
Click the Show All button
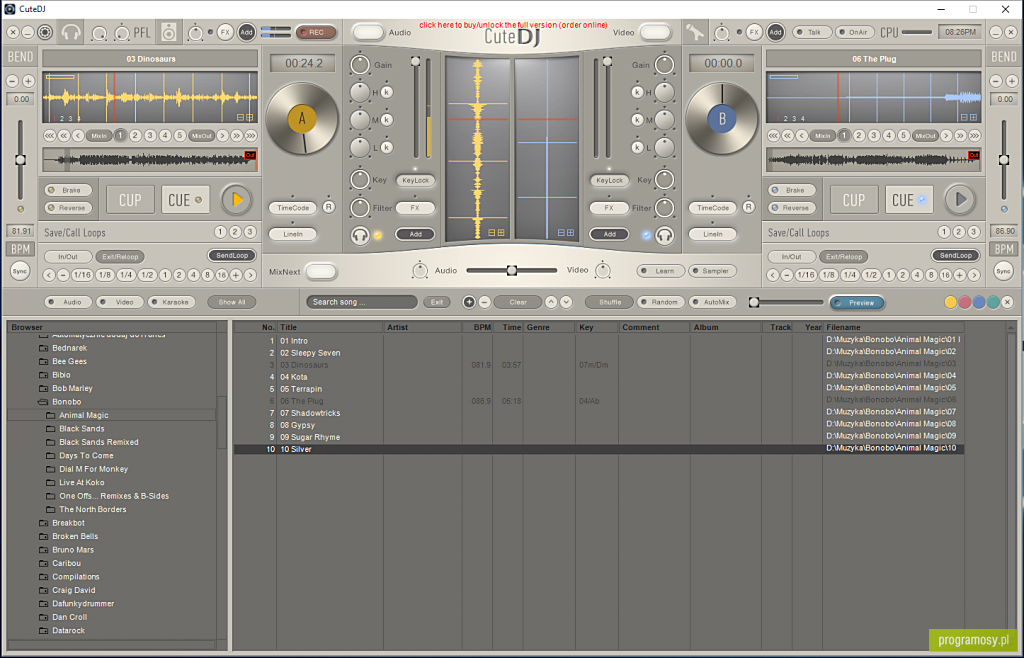click(x=232, y=302)
